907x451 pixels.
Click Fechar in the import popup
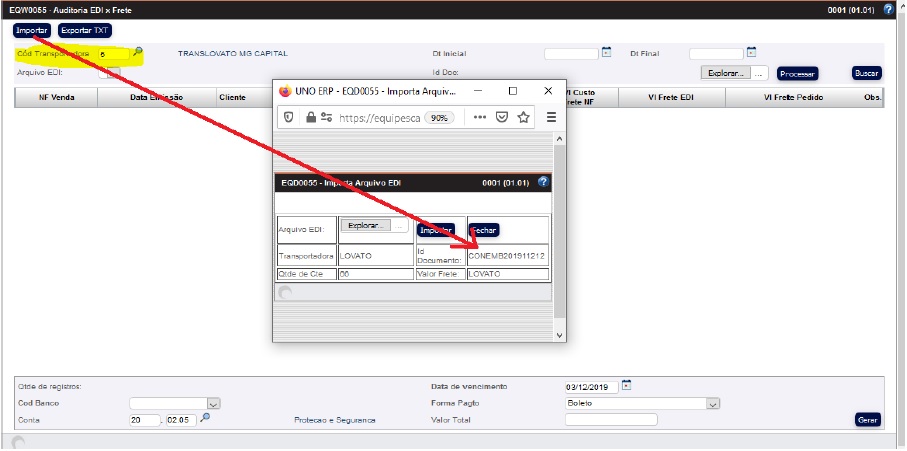coord(483,229)
